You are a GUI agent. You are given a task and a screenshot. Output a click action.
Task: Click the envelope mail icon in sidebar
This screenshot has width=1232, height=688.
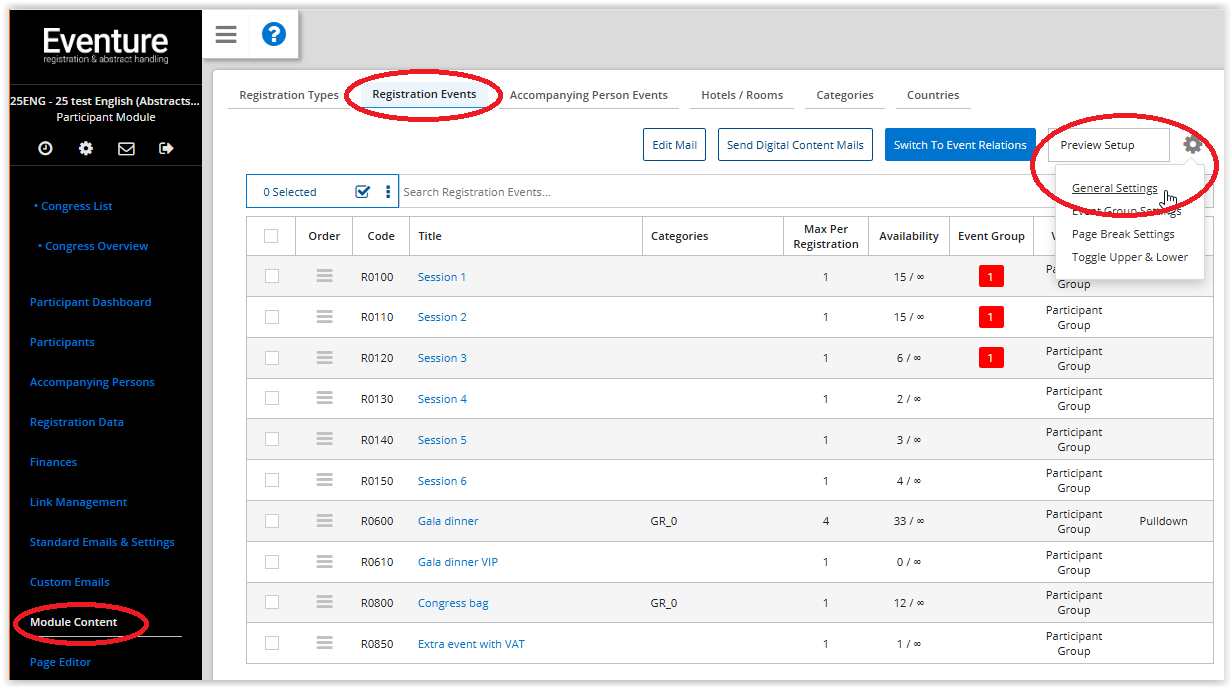click(x=126, y=148)
